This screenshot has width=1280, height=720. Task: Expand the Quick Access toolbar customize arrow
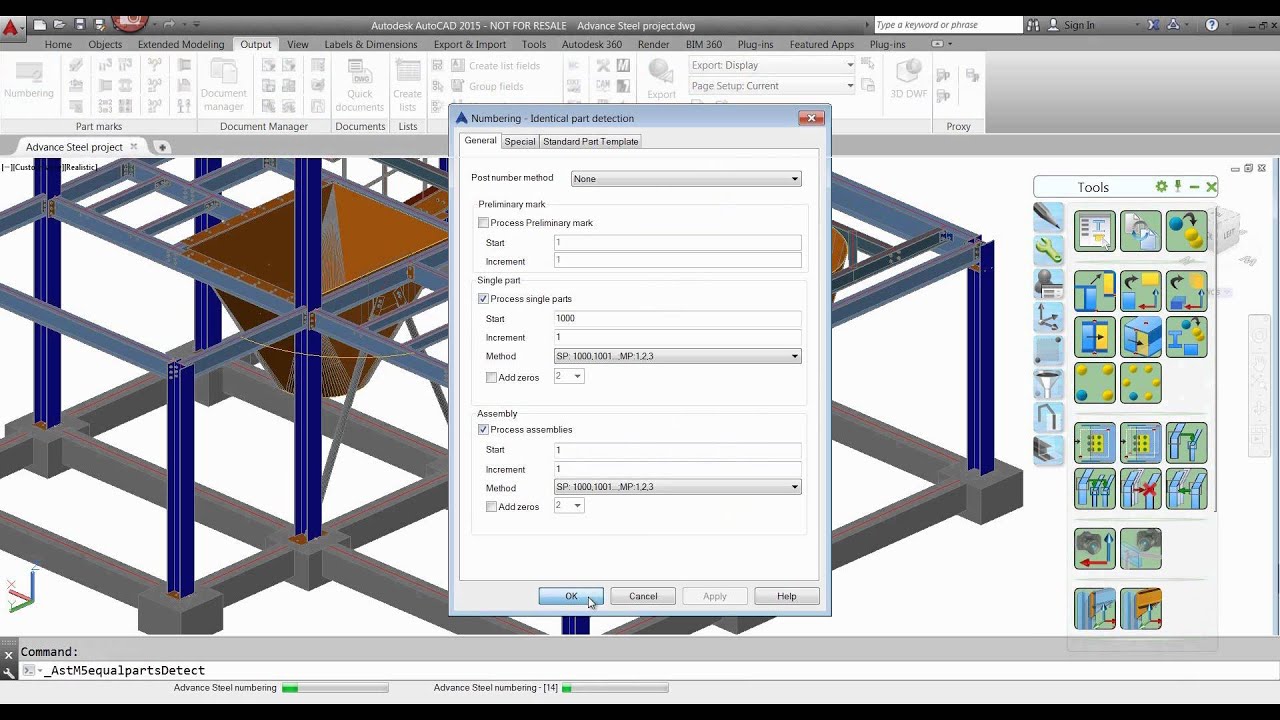click(197, 25)
